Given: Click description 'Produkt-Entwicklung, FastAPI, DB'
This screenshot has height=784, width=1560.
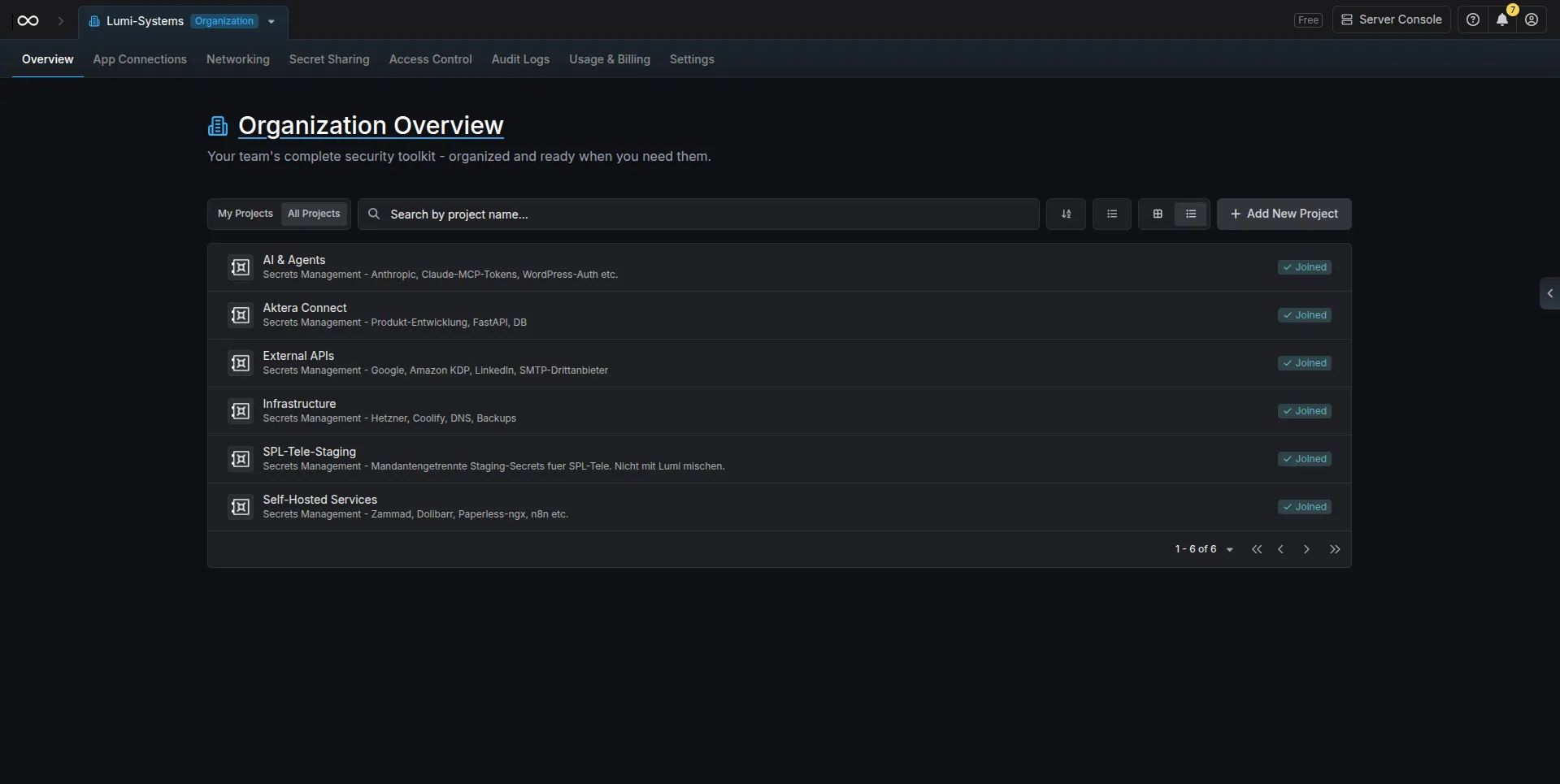Looking at the screenshot, I should coord(449,323).
